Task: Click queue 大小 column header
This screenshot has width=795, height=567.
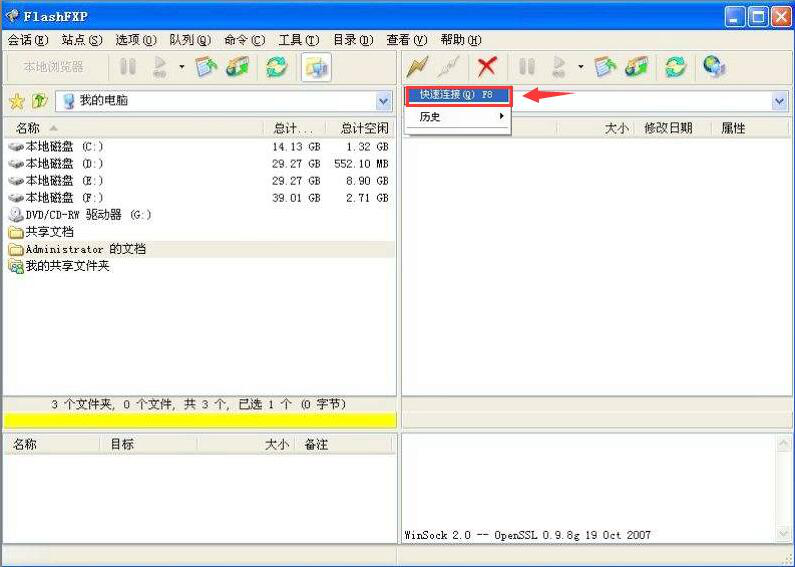Action: 246,445
